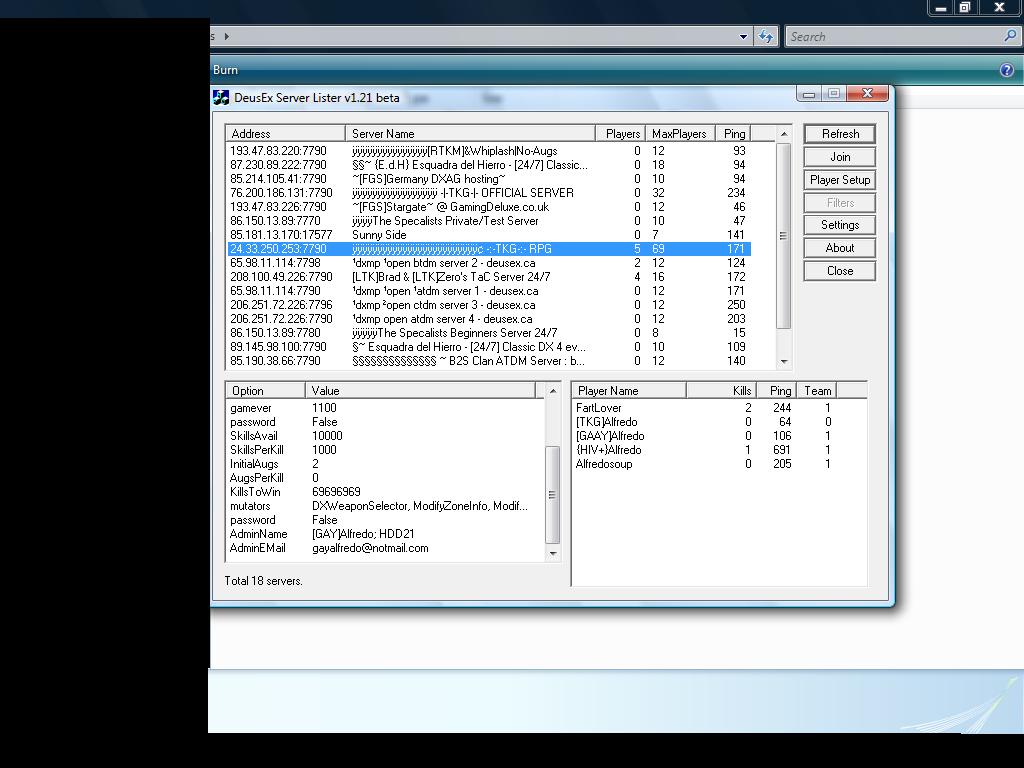Select the 86.150.13.89:7780 Beginners Server row
The image size is (1024, 768).
(489, 332)
